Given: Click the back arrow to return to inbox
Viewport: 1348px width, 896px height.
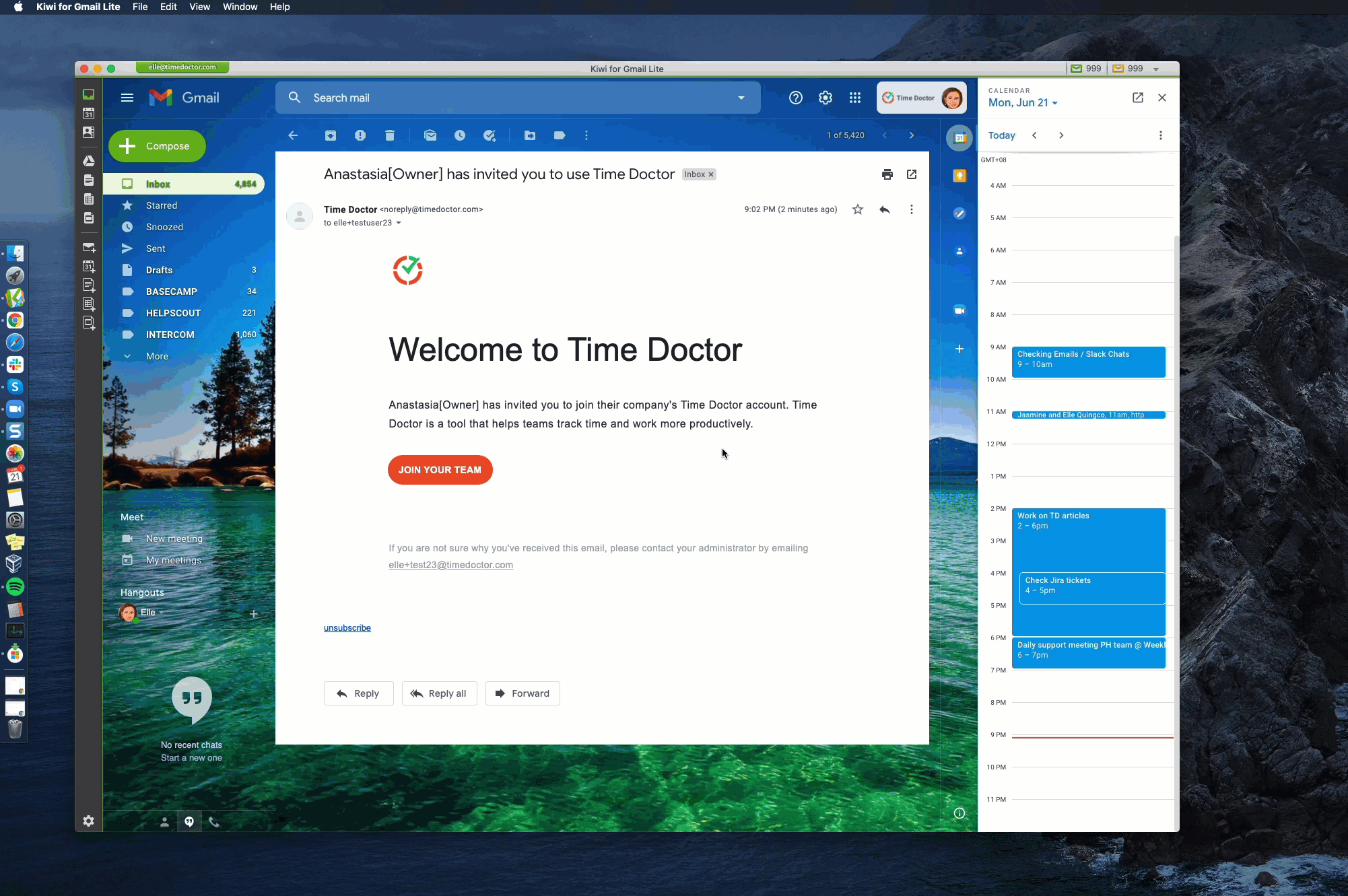Looking at the screenshot, I should (293, 135).
